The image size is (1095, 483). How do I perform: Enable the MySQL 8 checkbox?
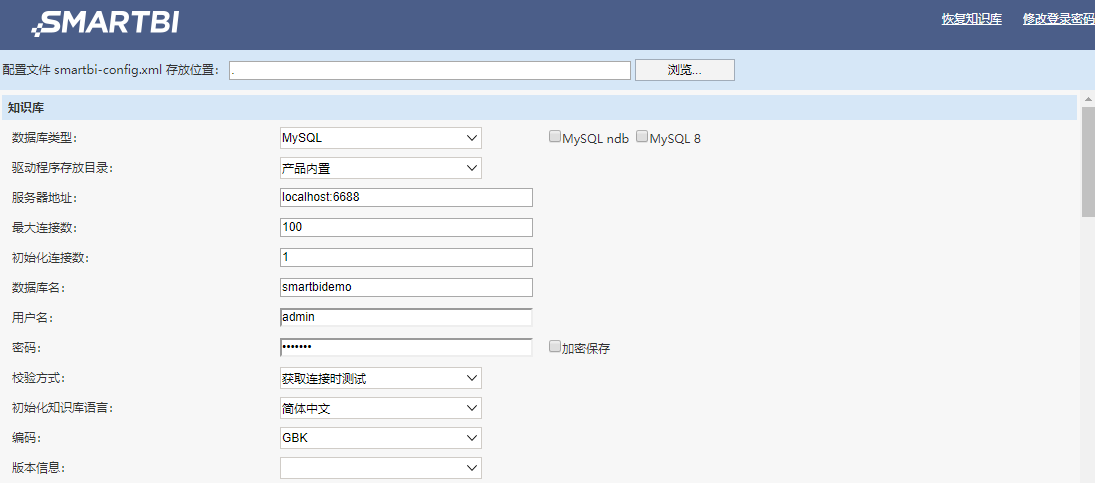point(642,137)
